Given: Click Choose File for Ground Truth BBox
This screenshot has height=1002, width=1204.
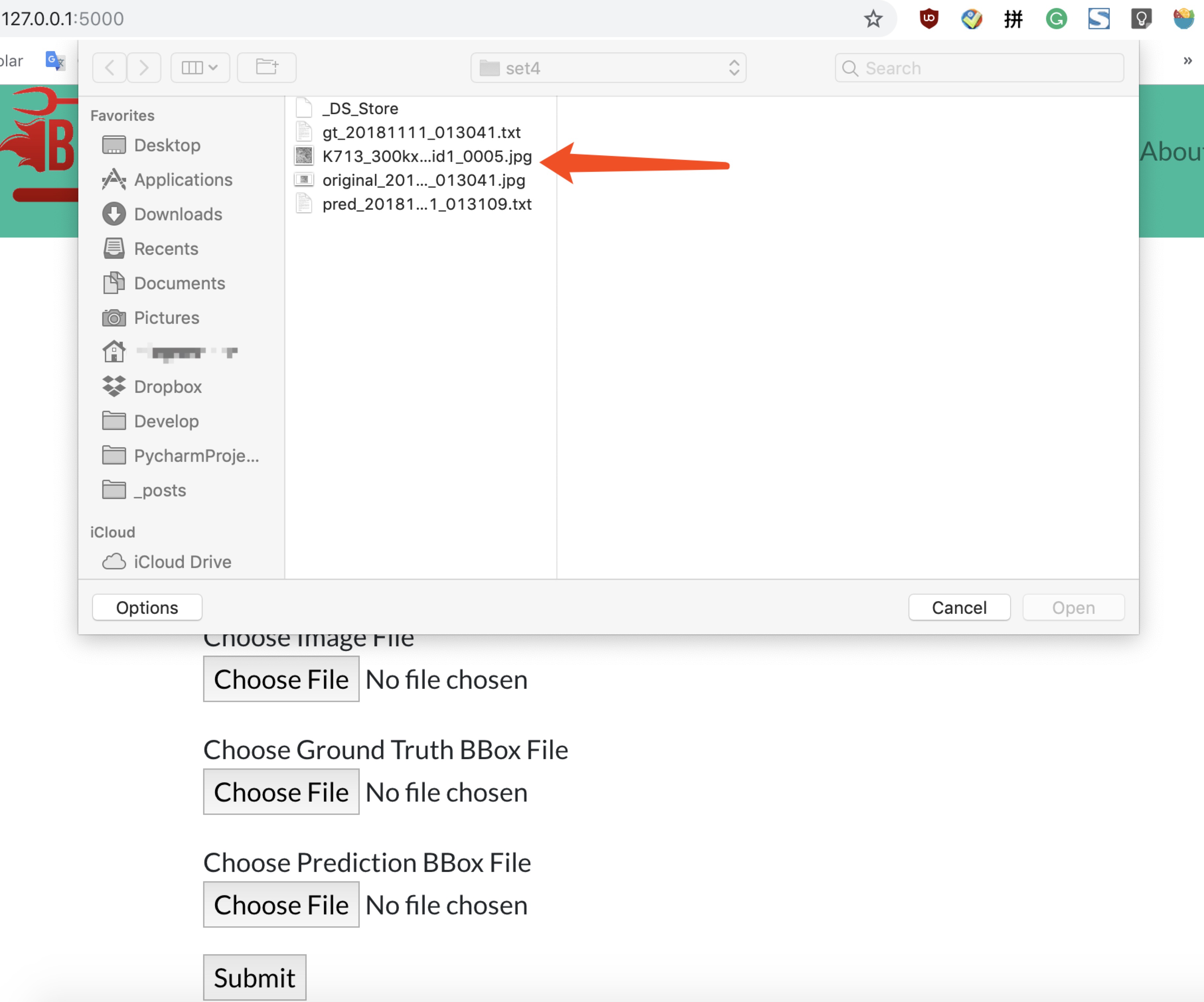Looking at the screenshot, I should click(281, 792).
